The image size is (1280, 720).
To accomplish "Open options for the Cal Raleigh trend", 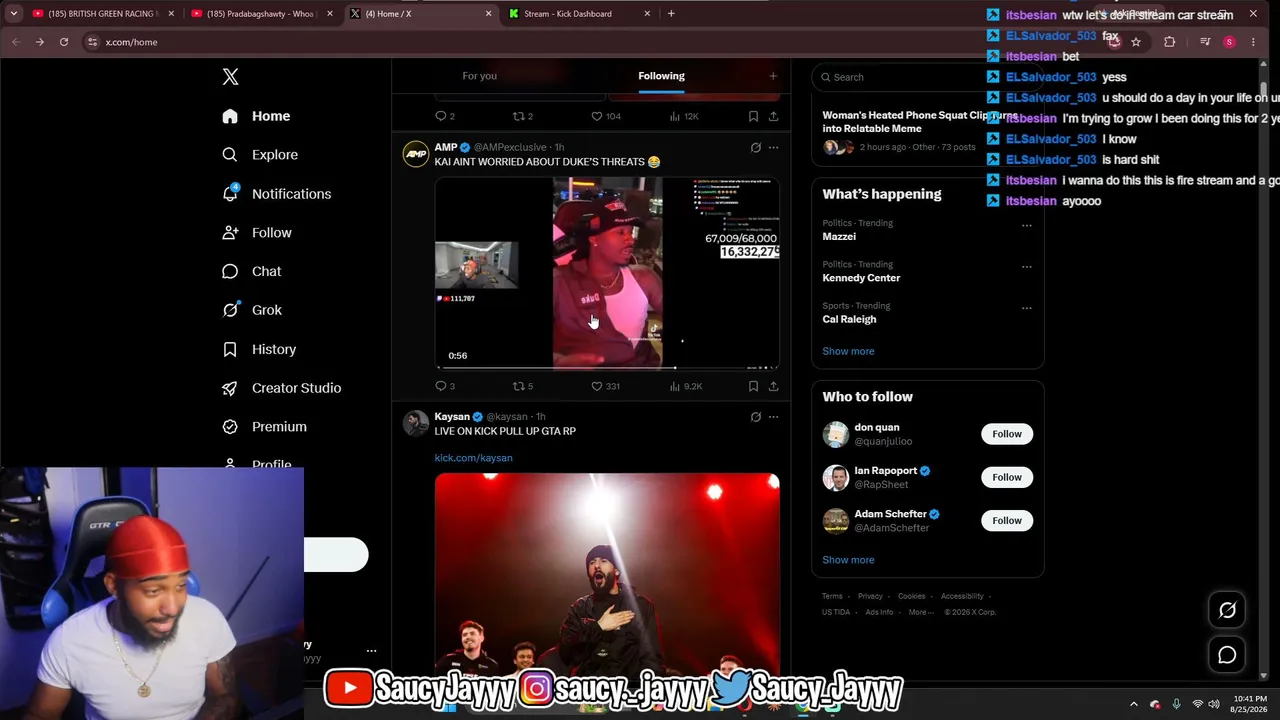I will click(x=1026, y=308).
